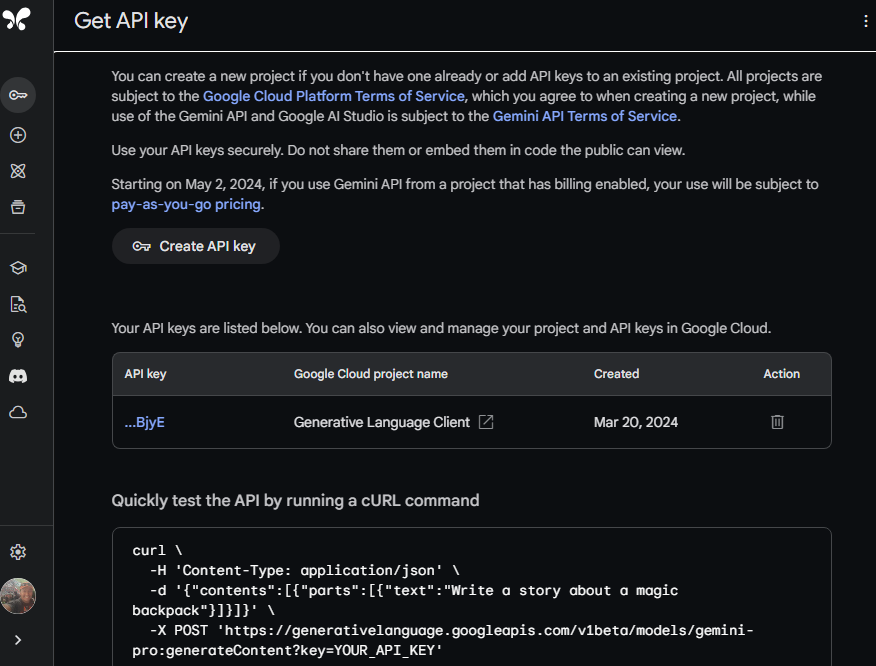The width and height of the screenshot is (876, 666).
Task: Open the Get API key sidebar icon
Action: point(18,95)
